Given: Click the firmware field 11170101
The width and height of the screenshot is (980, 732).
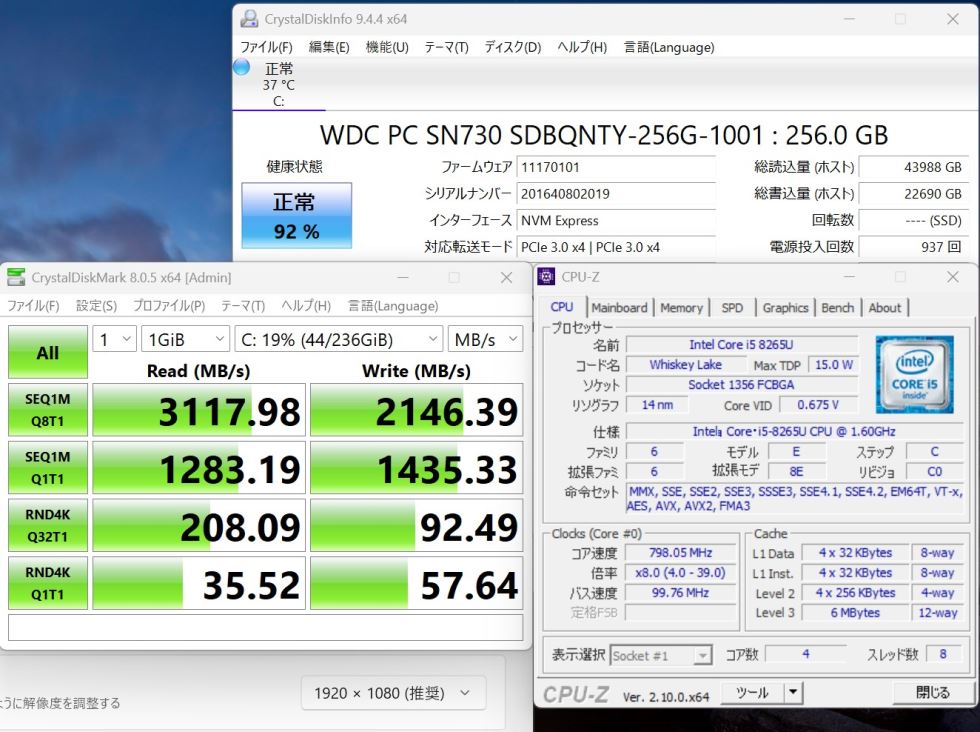Looking at the screenshot, I should pos(617,168).
